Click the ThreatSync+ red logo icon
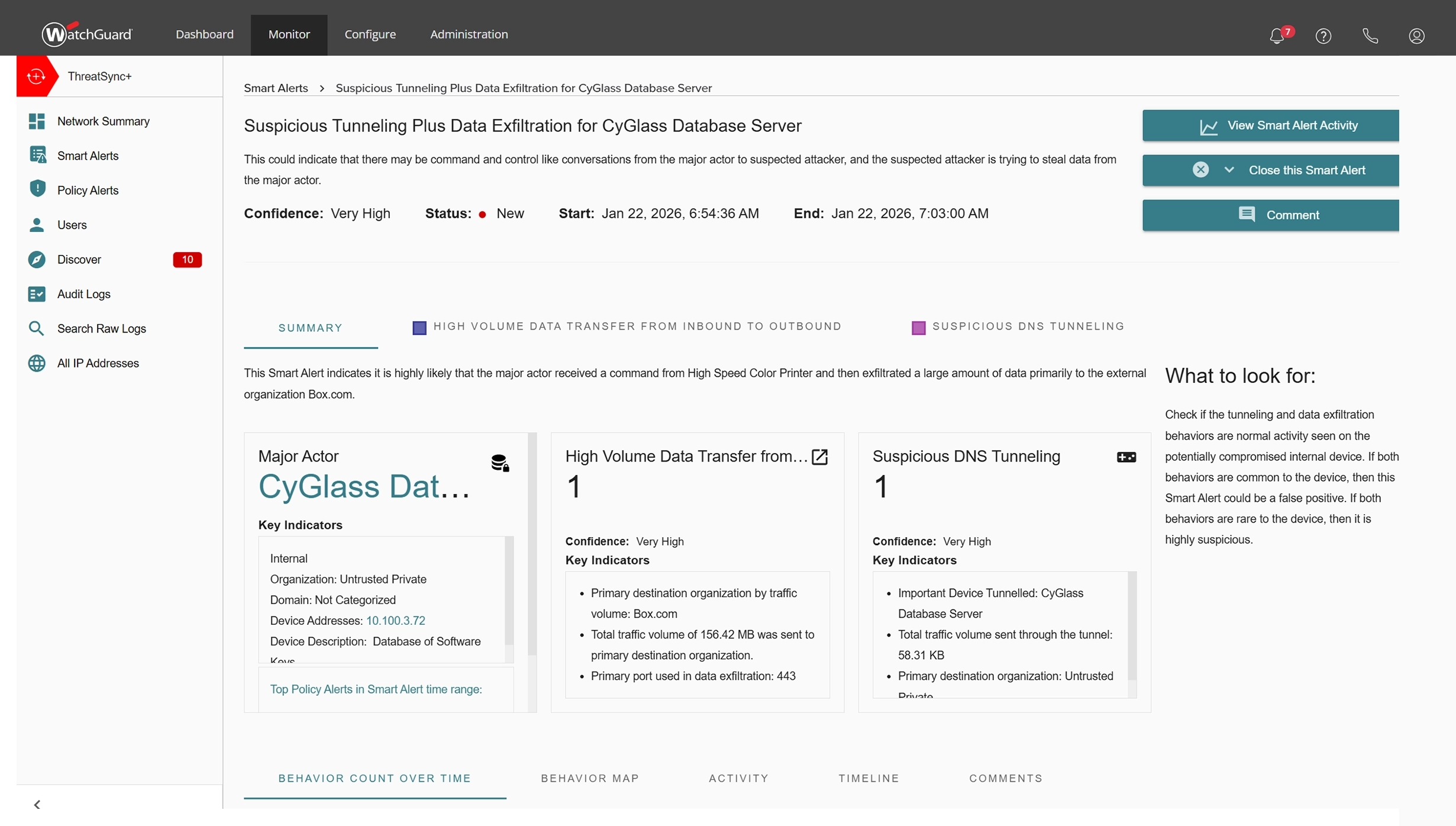Viewport: 1456px width, 826px height. tap(36, 76)
